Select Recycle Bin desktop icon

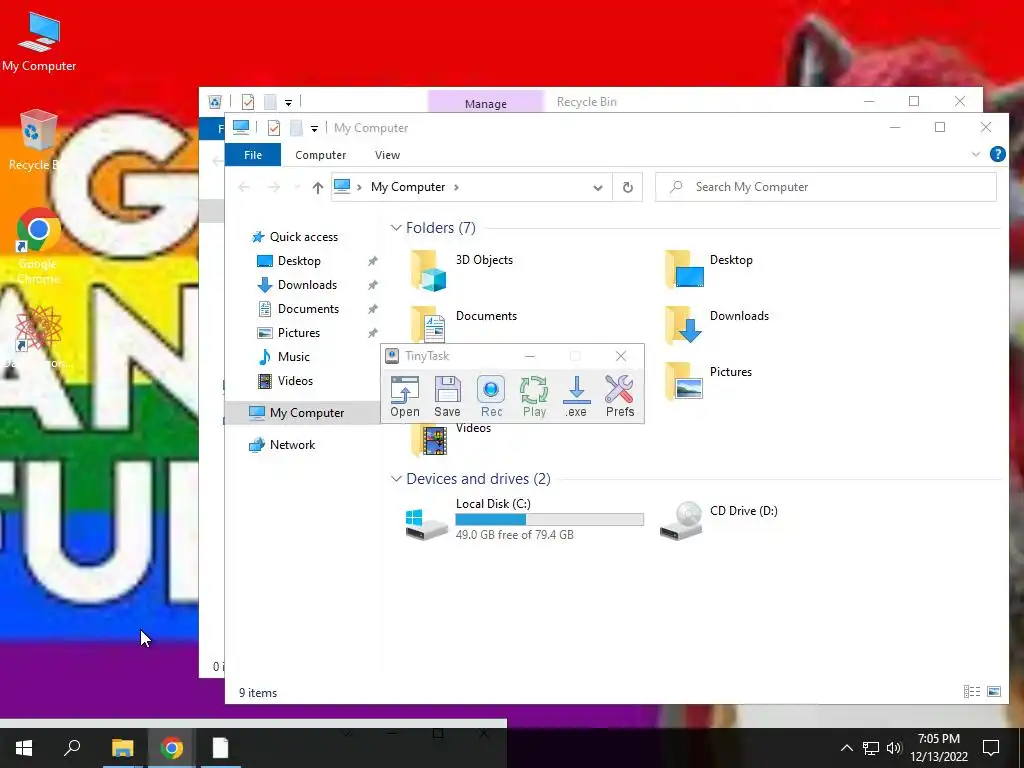[x=36, y=140]
